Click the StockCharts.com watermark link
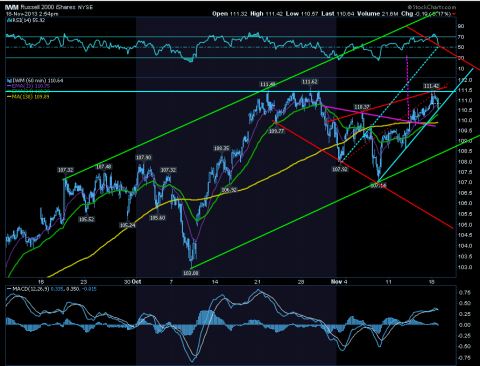The width and height of the screenshot is (480, 366). pyautogui.click(x=431, y=7)
